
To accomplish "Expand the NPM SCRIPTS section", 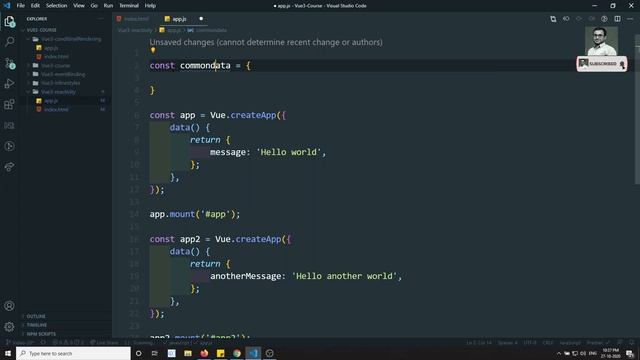I will point(41,334).
